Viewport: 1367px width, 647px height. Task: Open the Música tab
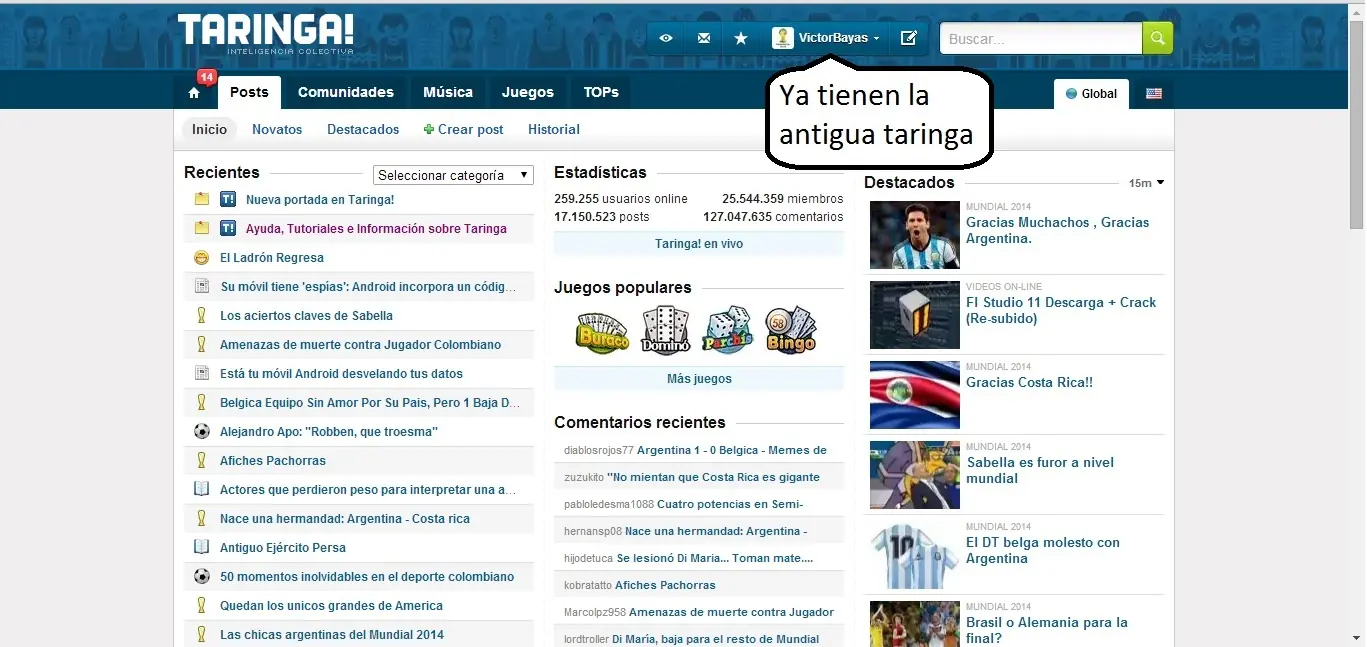tap(448, 92)
